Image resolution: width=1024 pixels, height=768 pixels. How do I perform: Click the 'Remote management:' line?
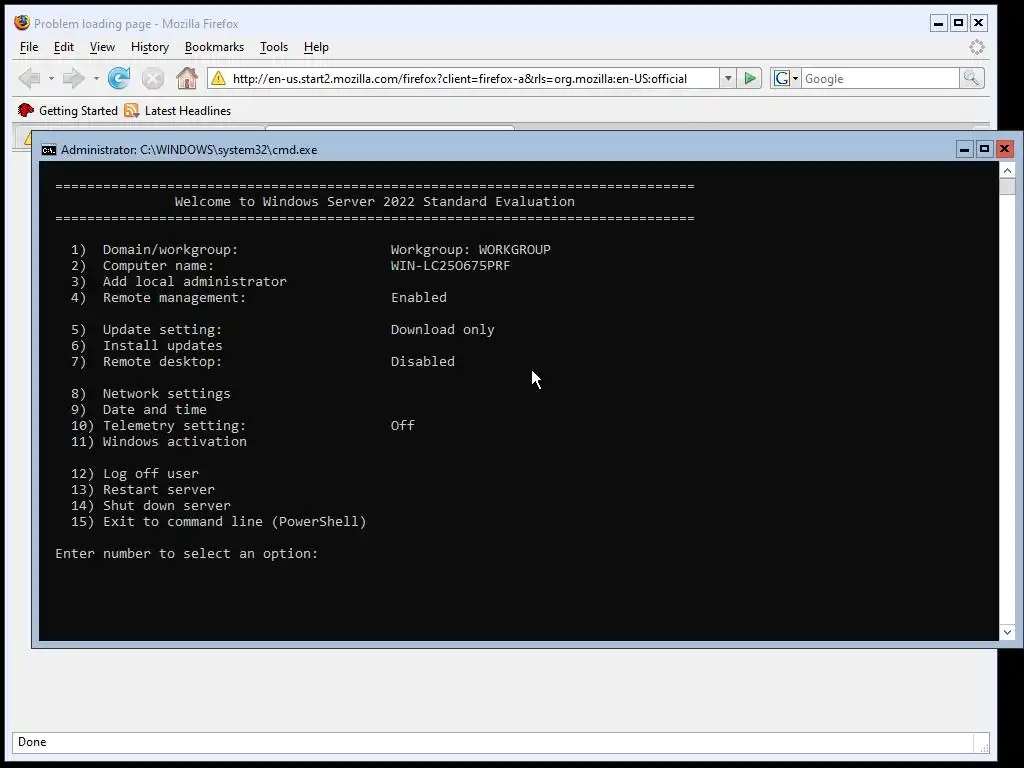pos(174,298)
